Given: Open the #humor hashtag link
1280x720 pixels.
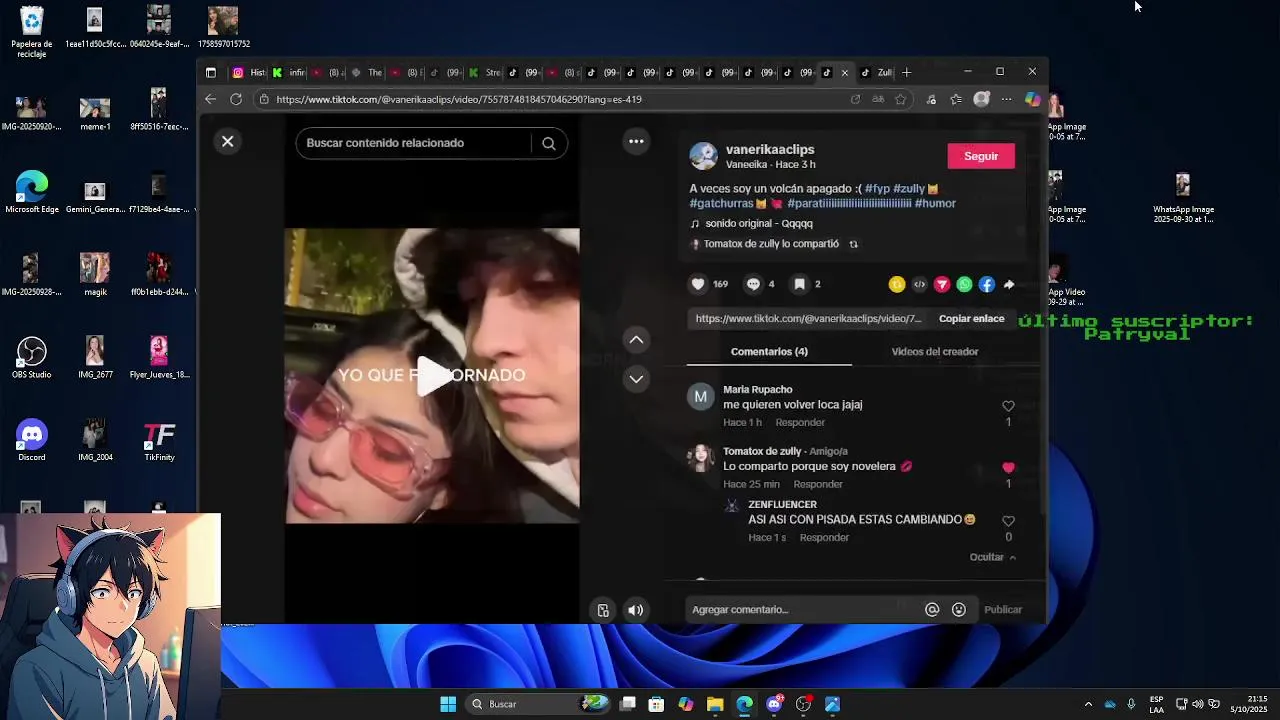Looking at the screenshot, I should coord(935,203).
